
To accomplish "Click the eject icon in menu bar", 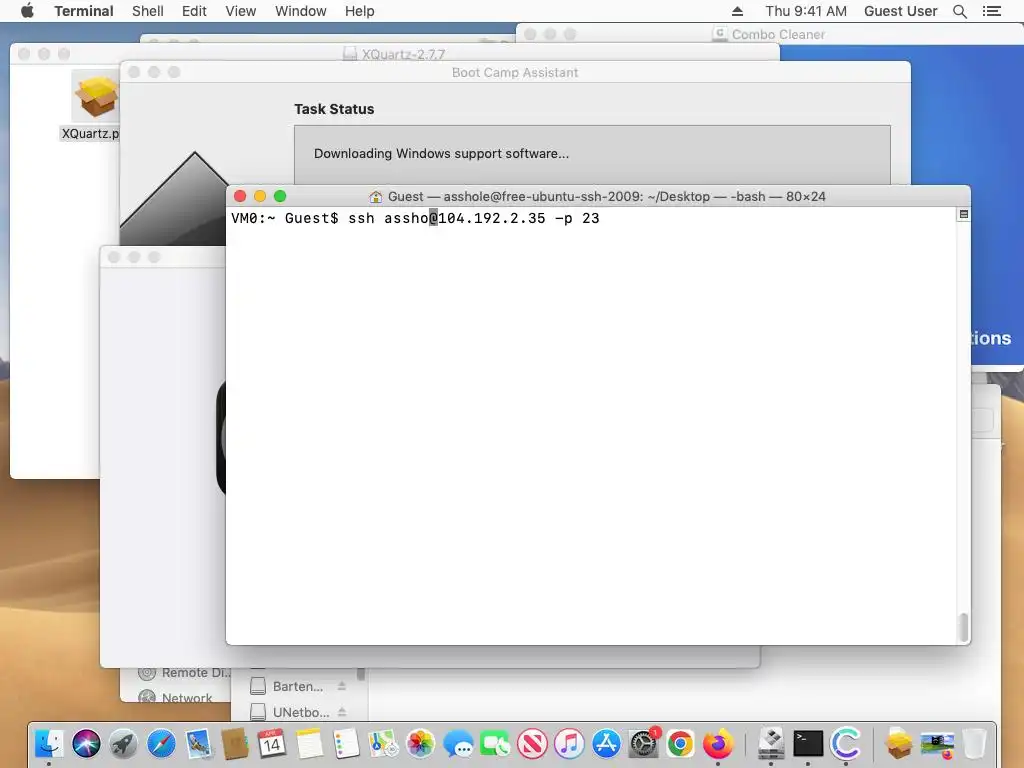I will [737, 11].
